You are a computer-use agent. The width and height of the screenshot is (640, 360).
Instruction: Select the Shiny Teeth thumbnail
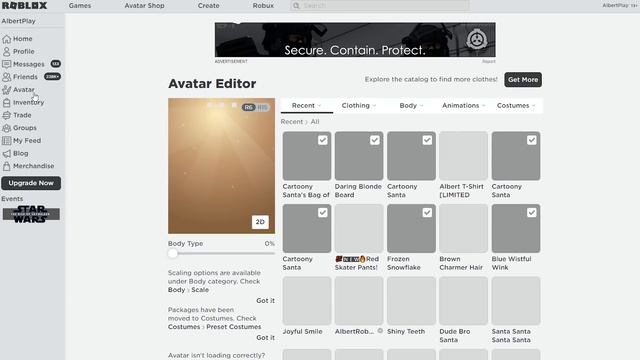411,301
